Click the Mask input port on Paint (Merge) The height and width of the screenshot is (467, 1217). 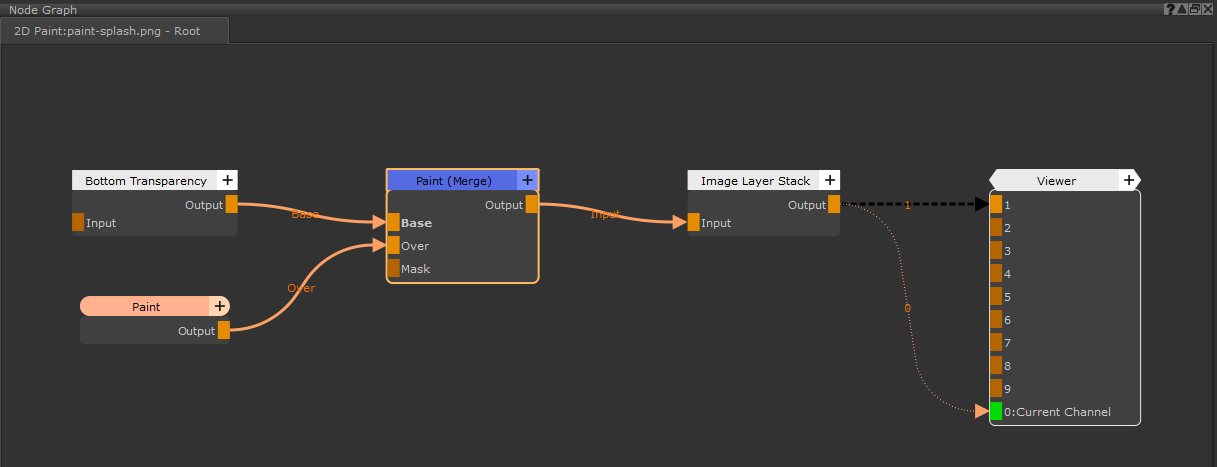tap(393, 269)
